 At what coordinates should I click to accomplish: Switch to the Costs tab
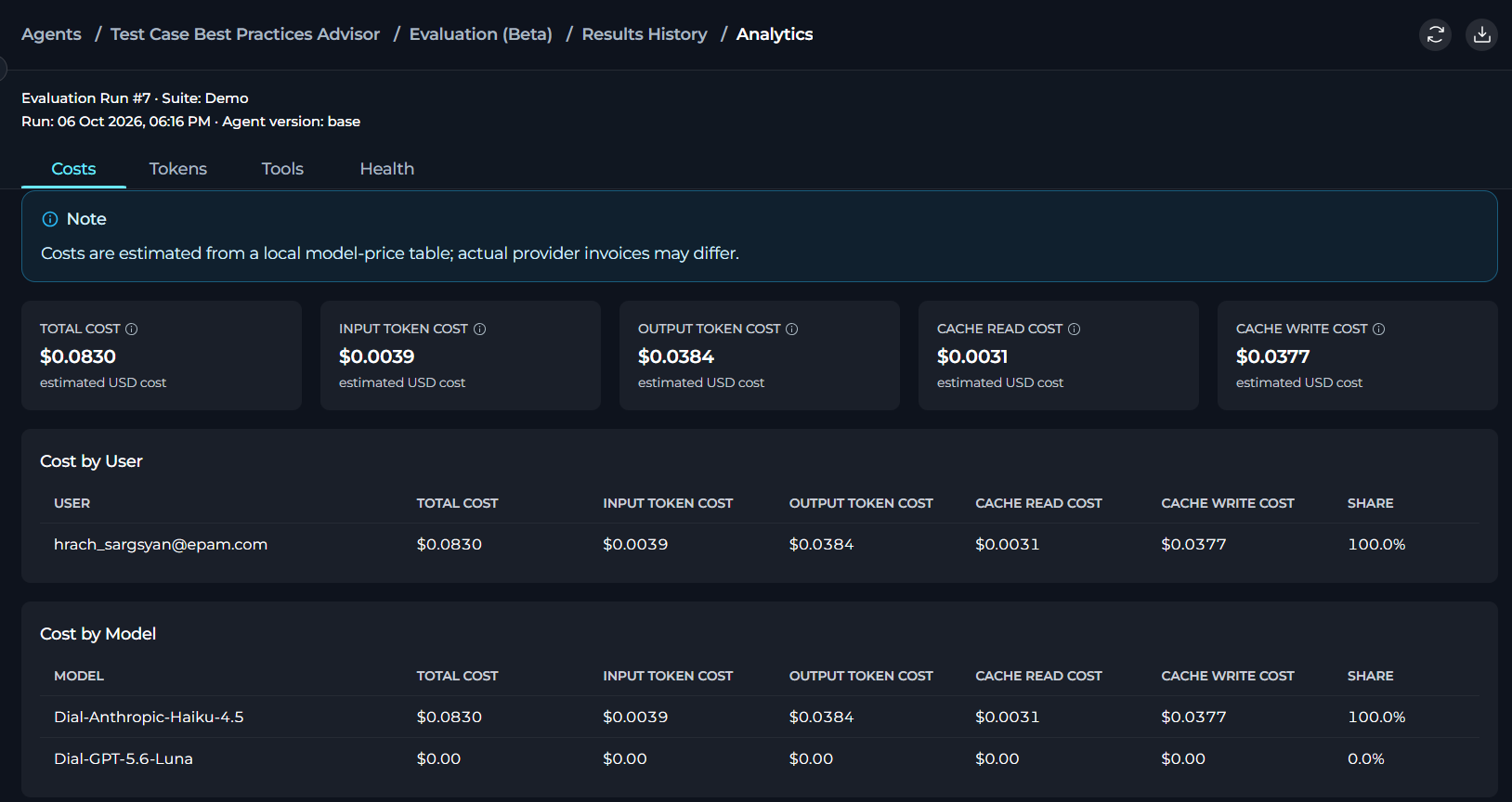73,169
